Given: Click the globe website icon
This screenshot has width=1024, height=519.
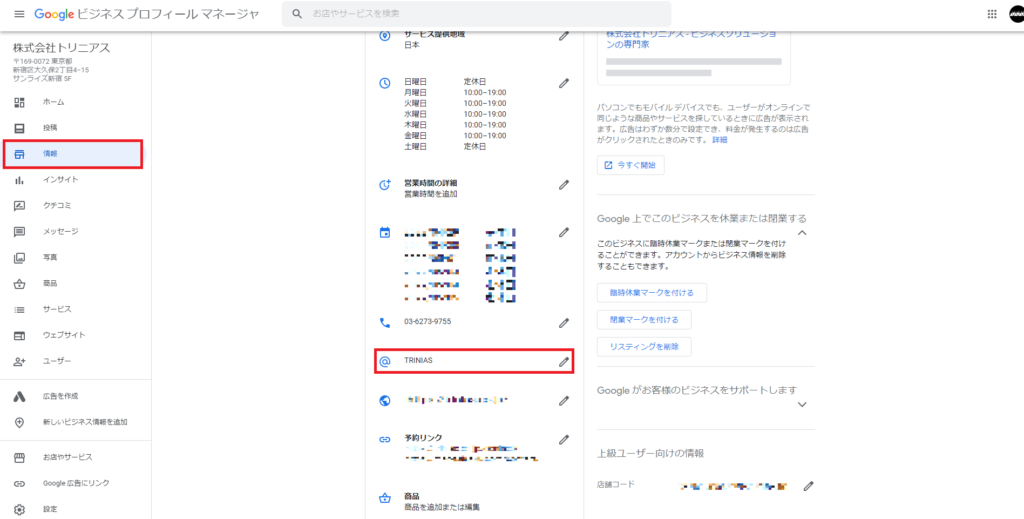Looking at the screenshot, I should coord(385,401).
